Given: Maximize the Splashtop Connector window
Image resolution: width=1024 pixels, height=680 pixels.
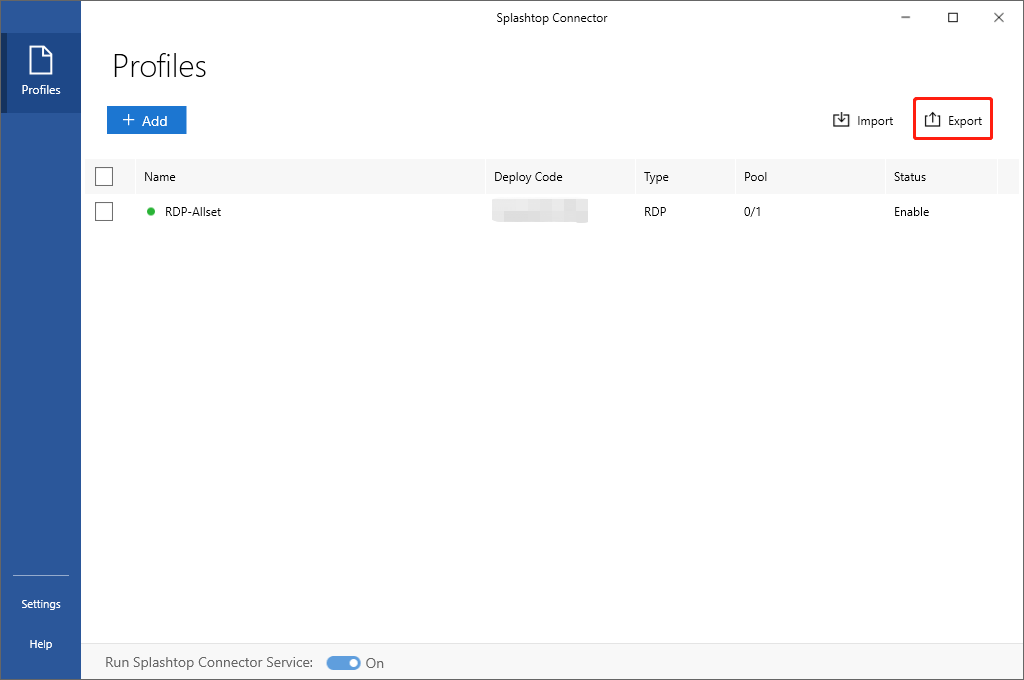Looking at the screenshot, I should pos(953,18).
